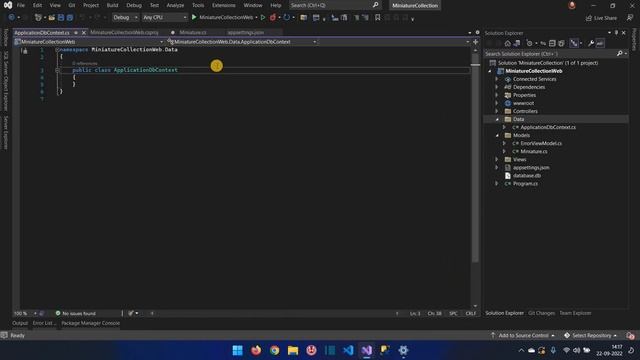Select appsettings.json in Solution Explorer
The width and height of the screenshot is (640, 360).
pyautogui.click(x=531, y=167)
